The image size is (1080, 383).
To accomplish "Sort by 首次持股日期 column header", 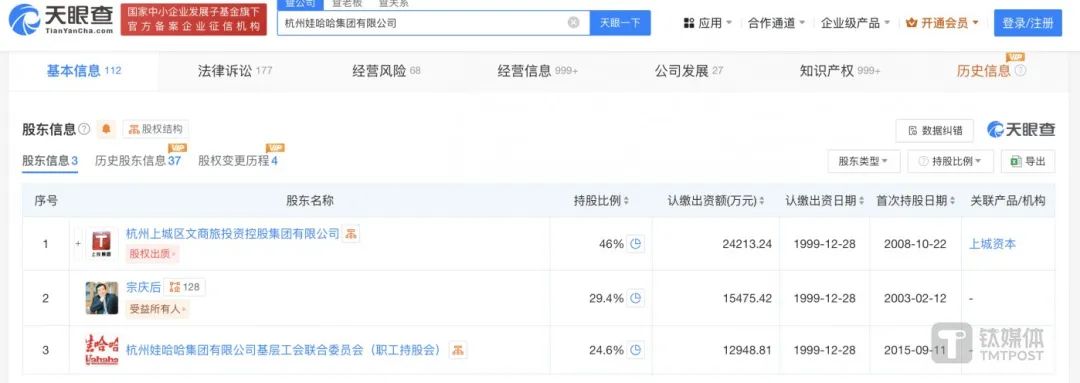I will tap(915, 200).
